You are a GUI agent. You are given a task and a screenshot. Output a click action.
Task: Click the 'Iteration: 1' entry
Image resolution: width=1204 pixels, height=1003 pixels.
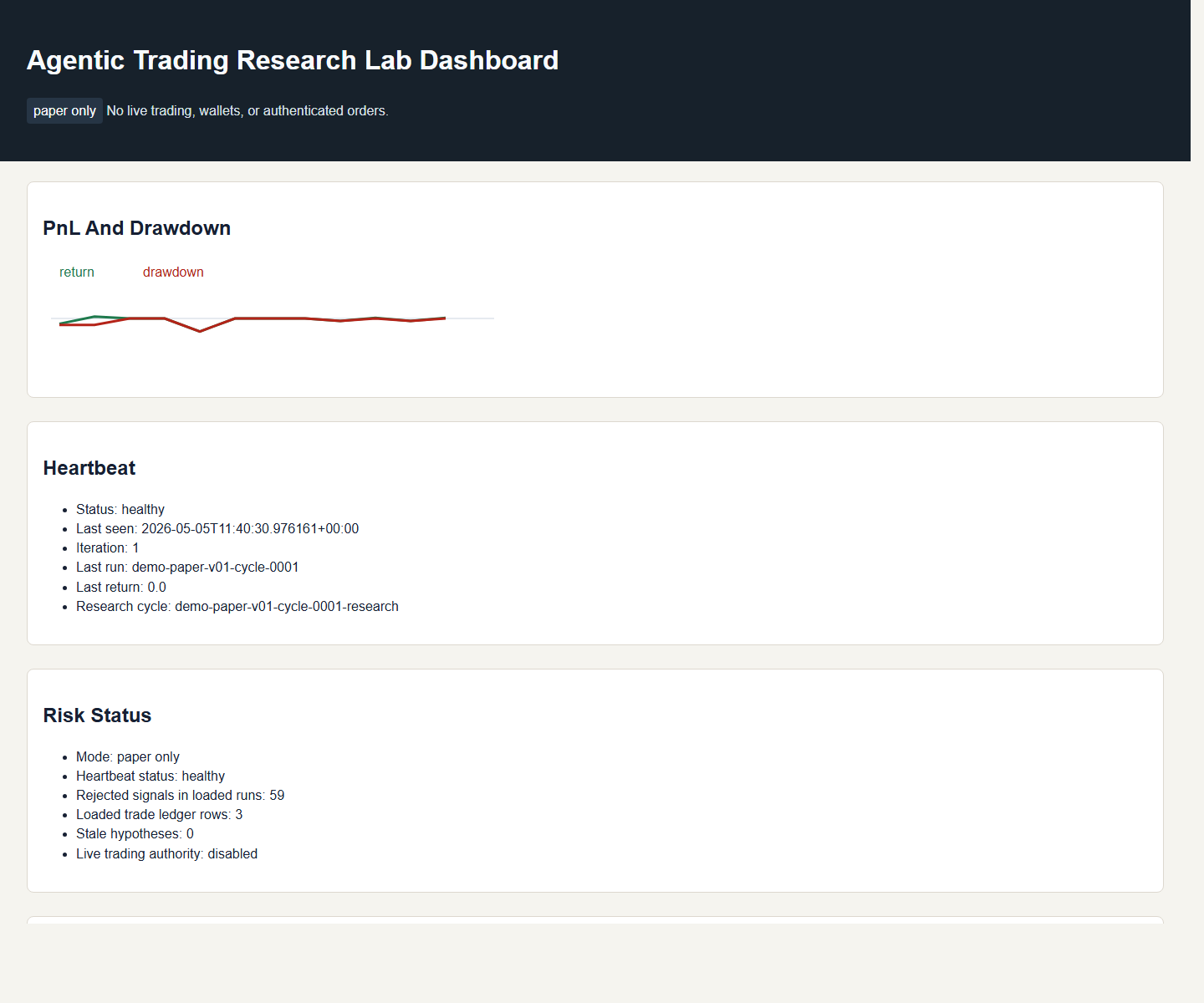coord(108,547)
